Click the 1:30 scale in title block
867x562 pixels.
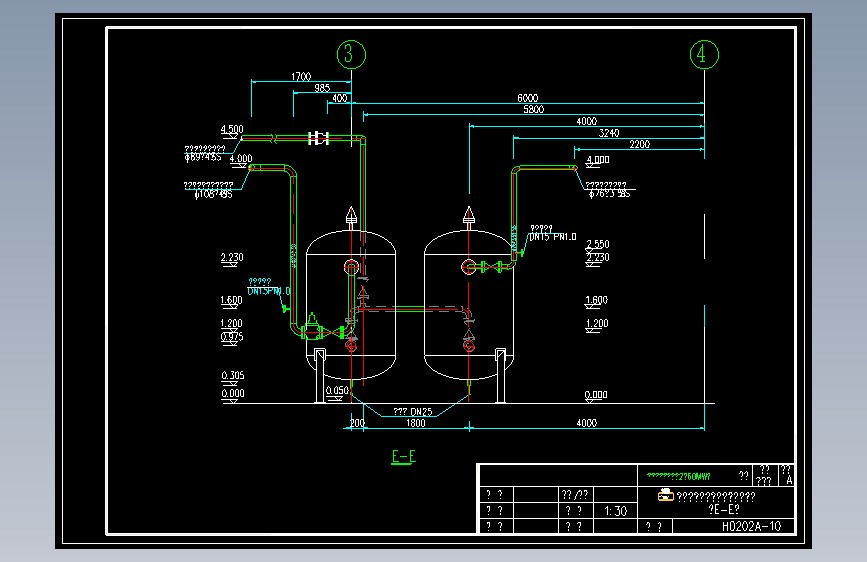tap(615, 511)
